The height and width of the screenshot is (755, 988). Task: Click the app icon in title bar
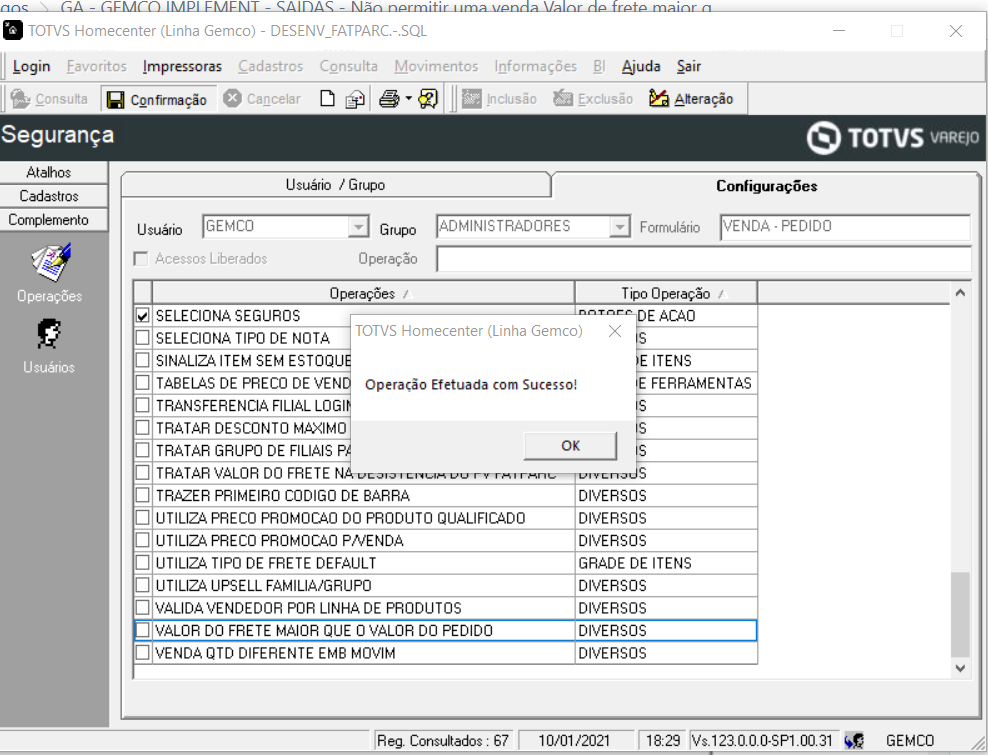[x=13, y=30]
